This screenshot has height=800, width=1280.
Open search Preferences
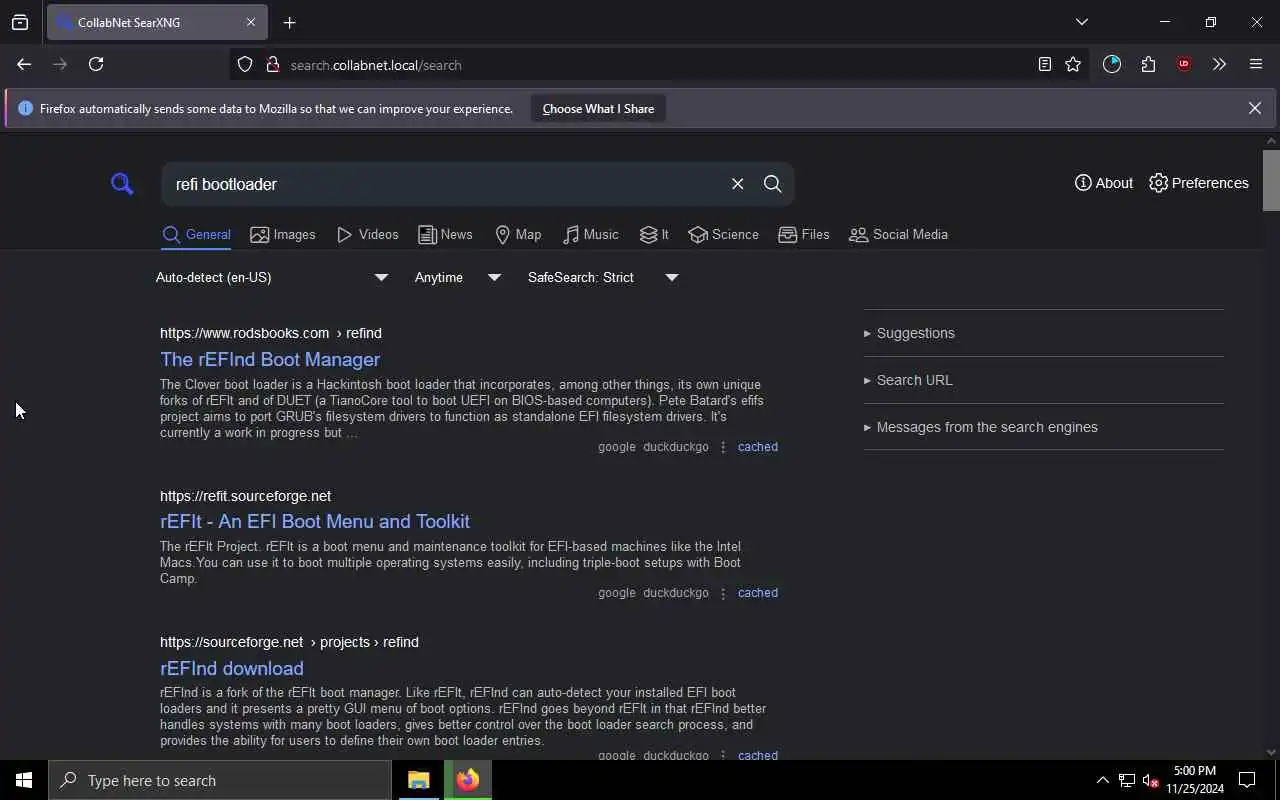point(1199,183)
